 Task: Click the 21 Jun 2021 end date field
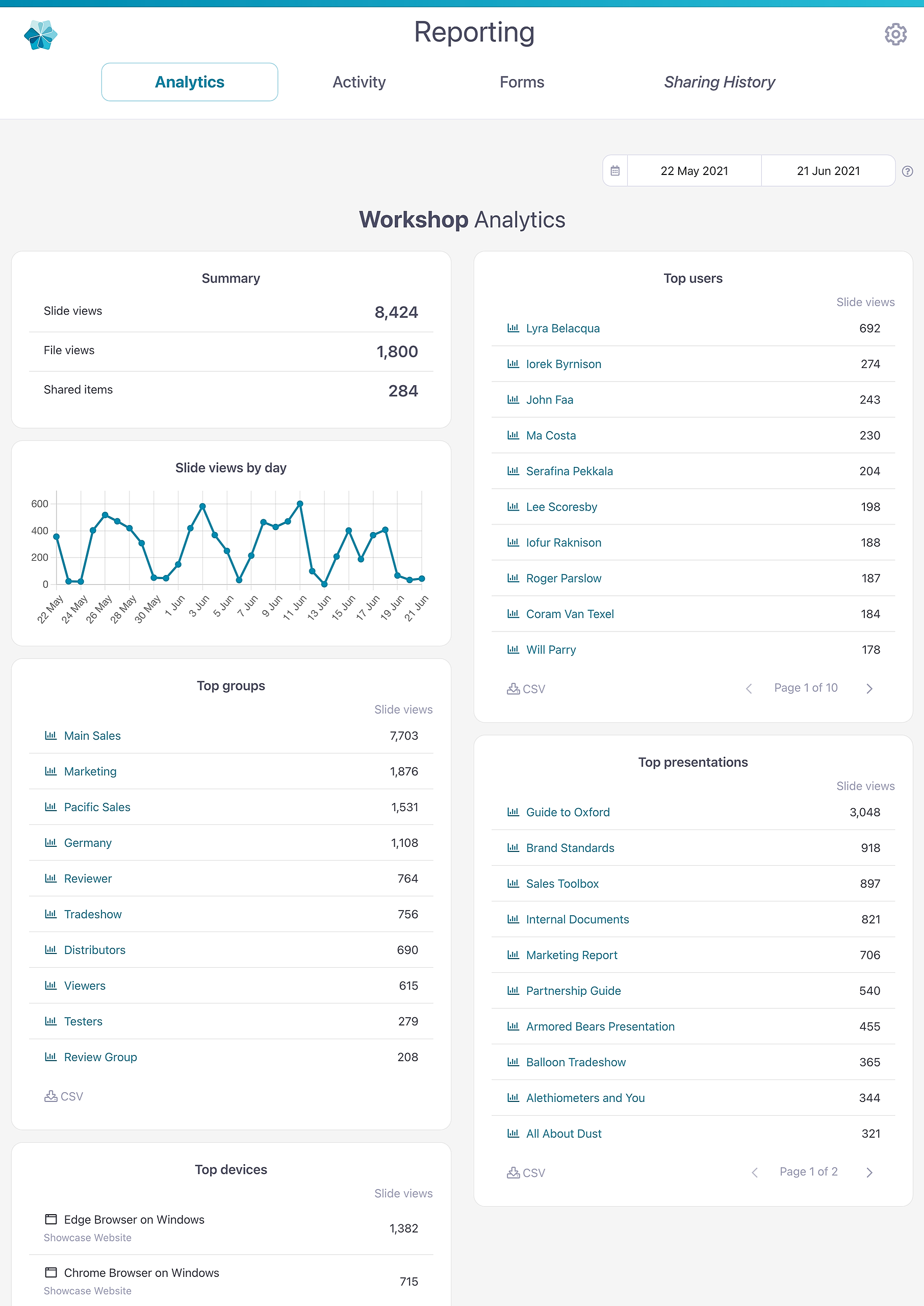coord(828,171)
